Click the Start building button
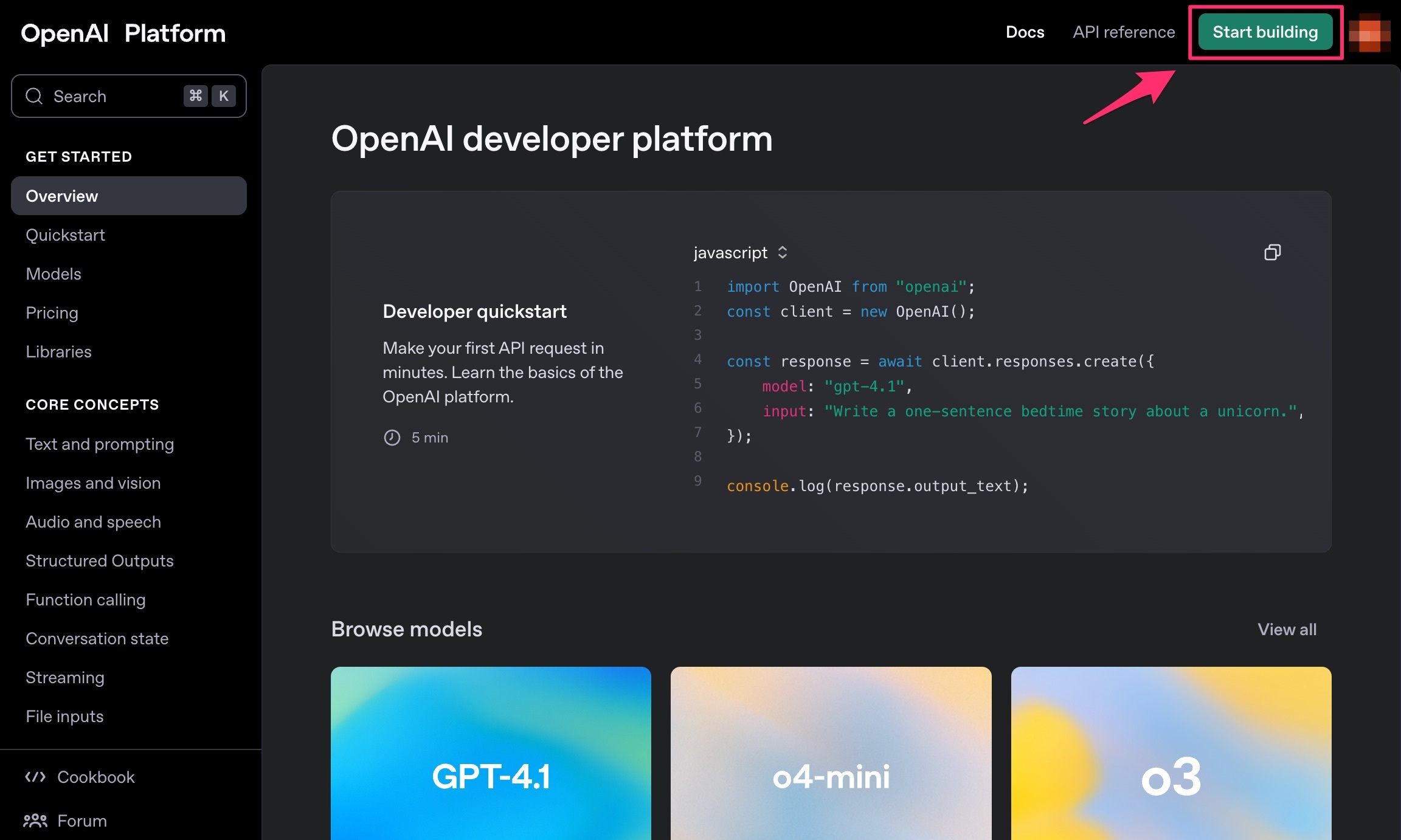 [x=1265, y=32]
